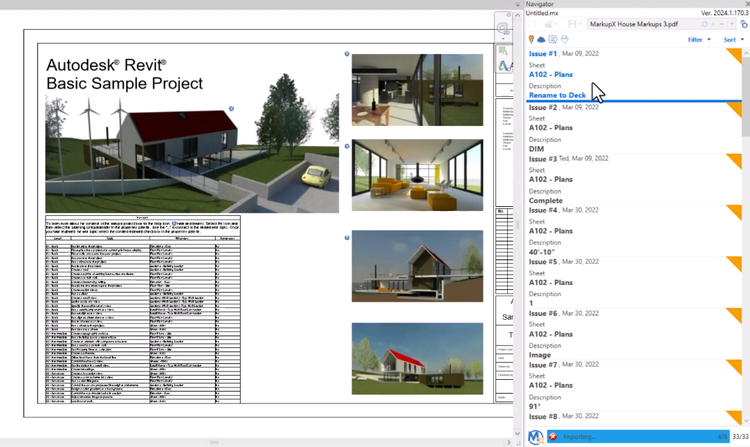This screenshot has height=447, width=750.
Task: Open the A102 - Plans sheet link of Issue #1
Action: click(551, 74)
